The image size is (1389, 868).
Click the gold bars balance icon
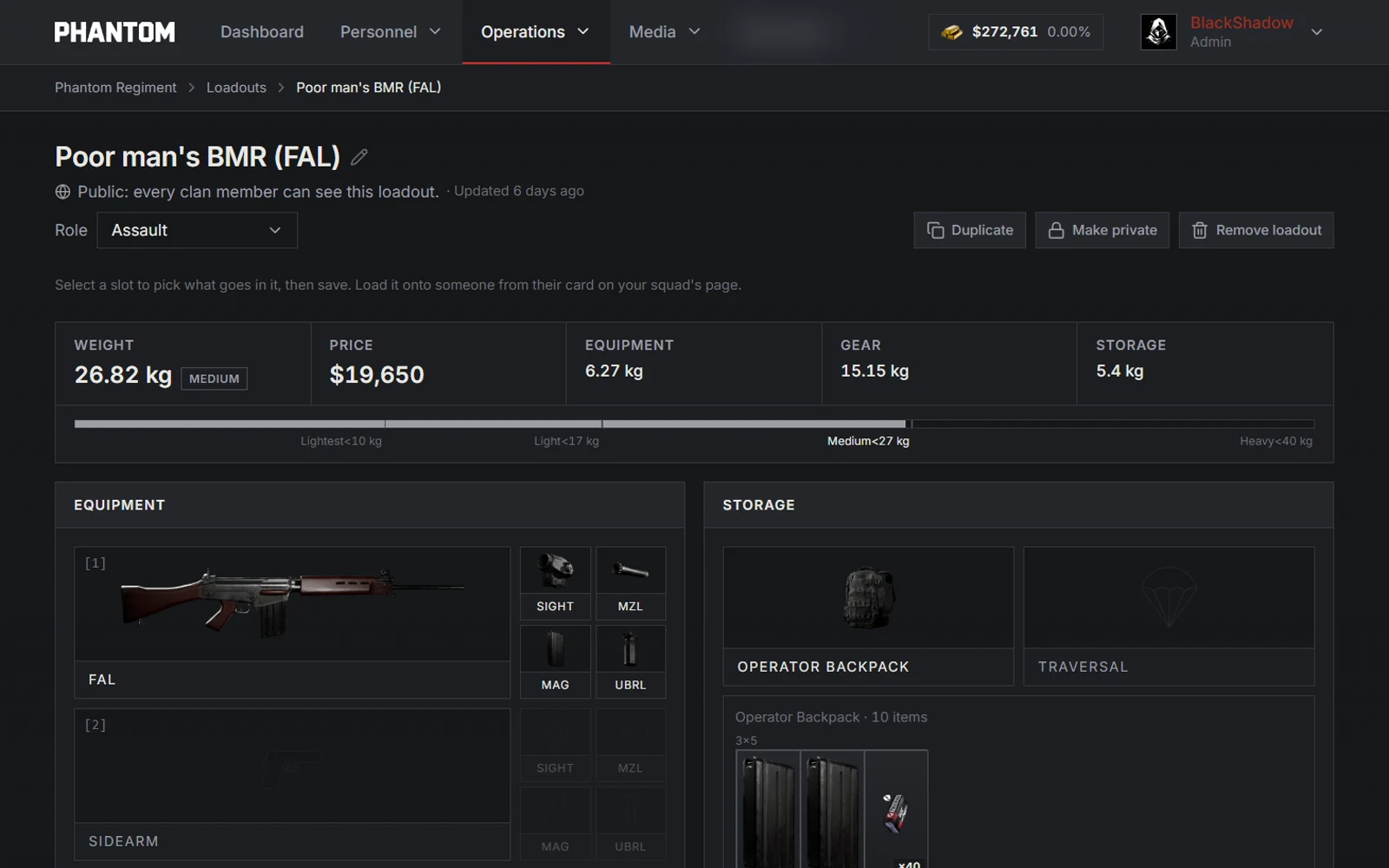952,32
